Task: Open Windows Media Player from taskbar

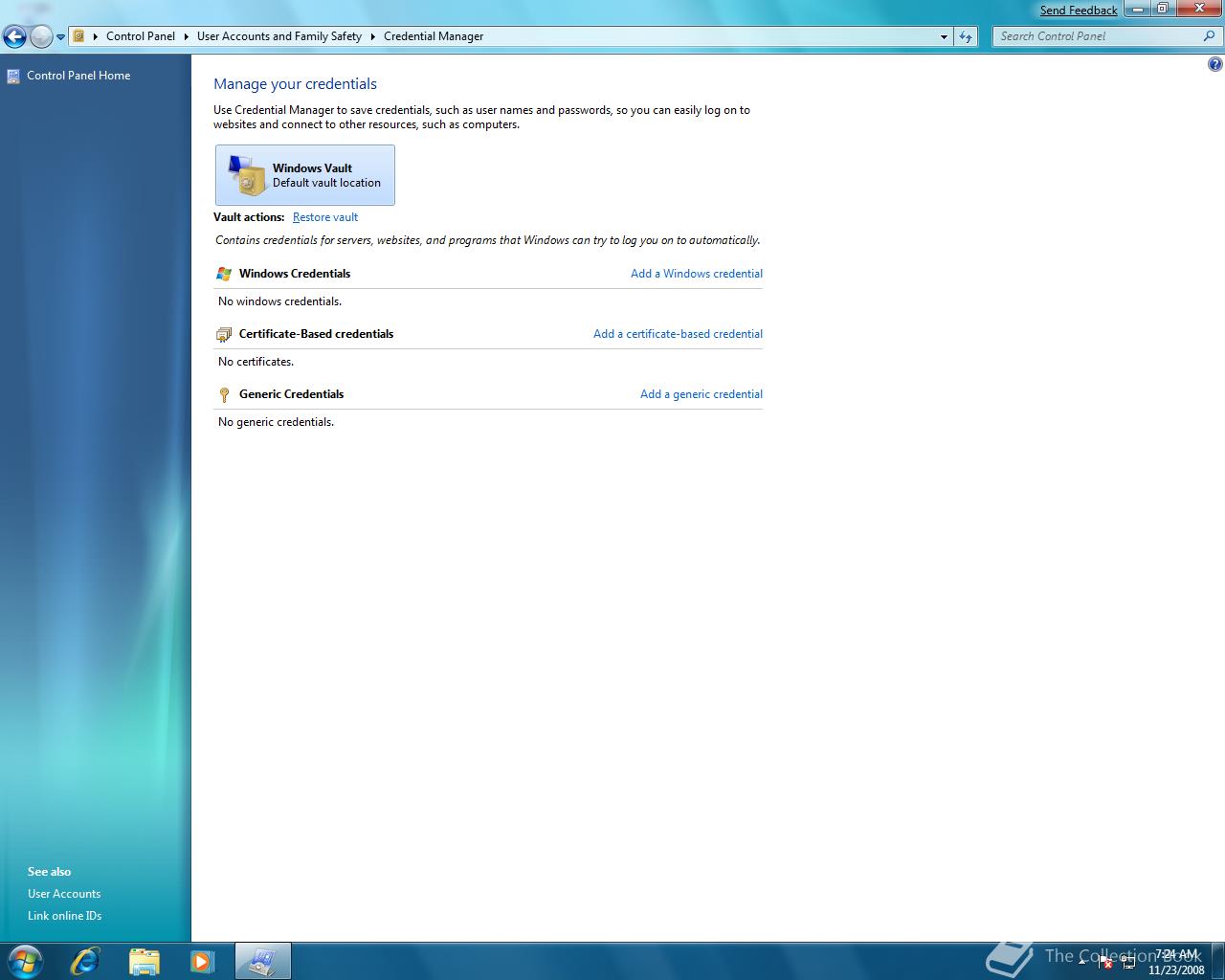Action: point(202,961)
